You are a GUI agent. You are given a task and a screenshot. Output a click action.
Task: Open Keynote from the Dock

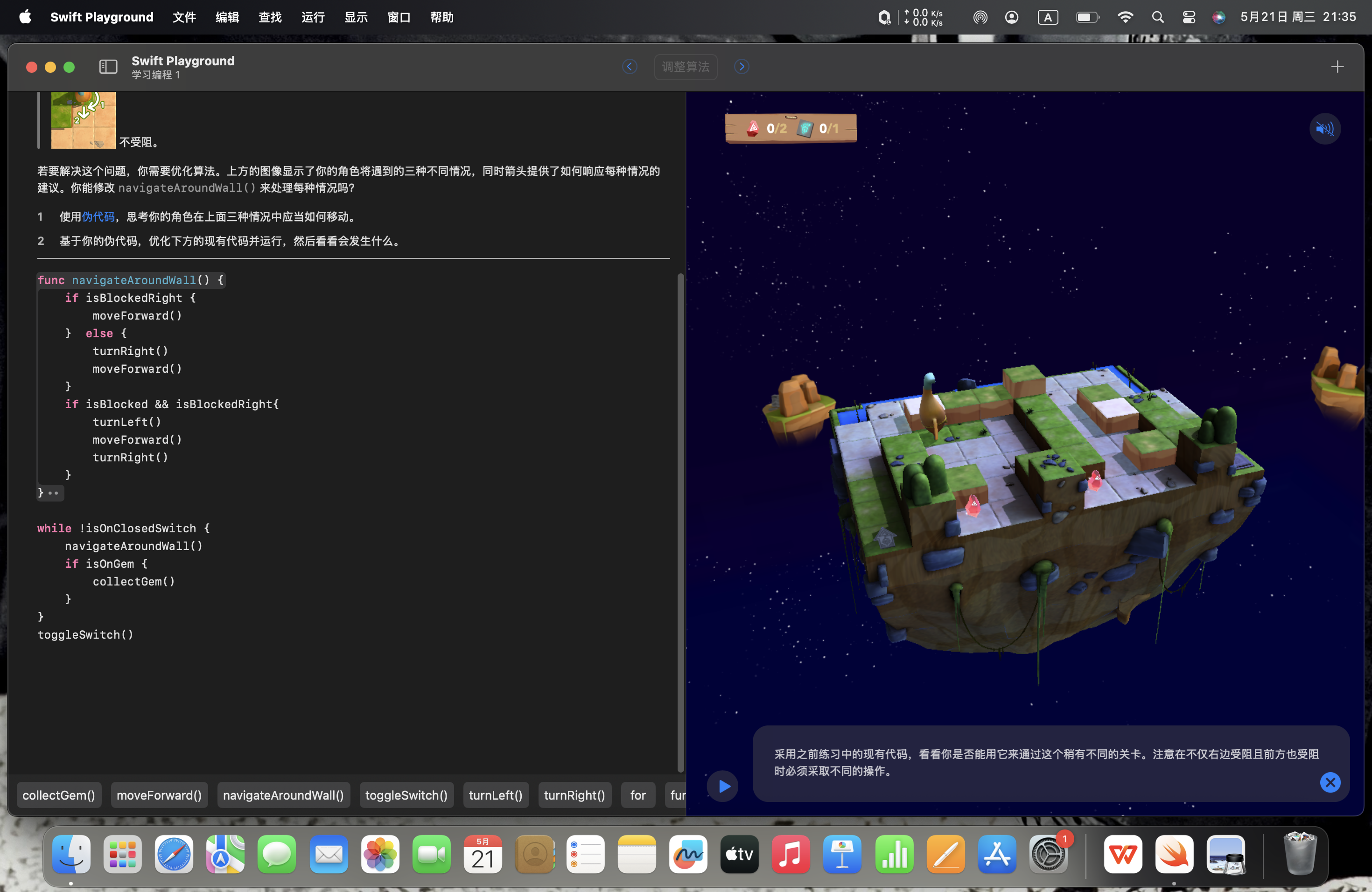click(842, 854)
